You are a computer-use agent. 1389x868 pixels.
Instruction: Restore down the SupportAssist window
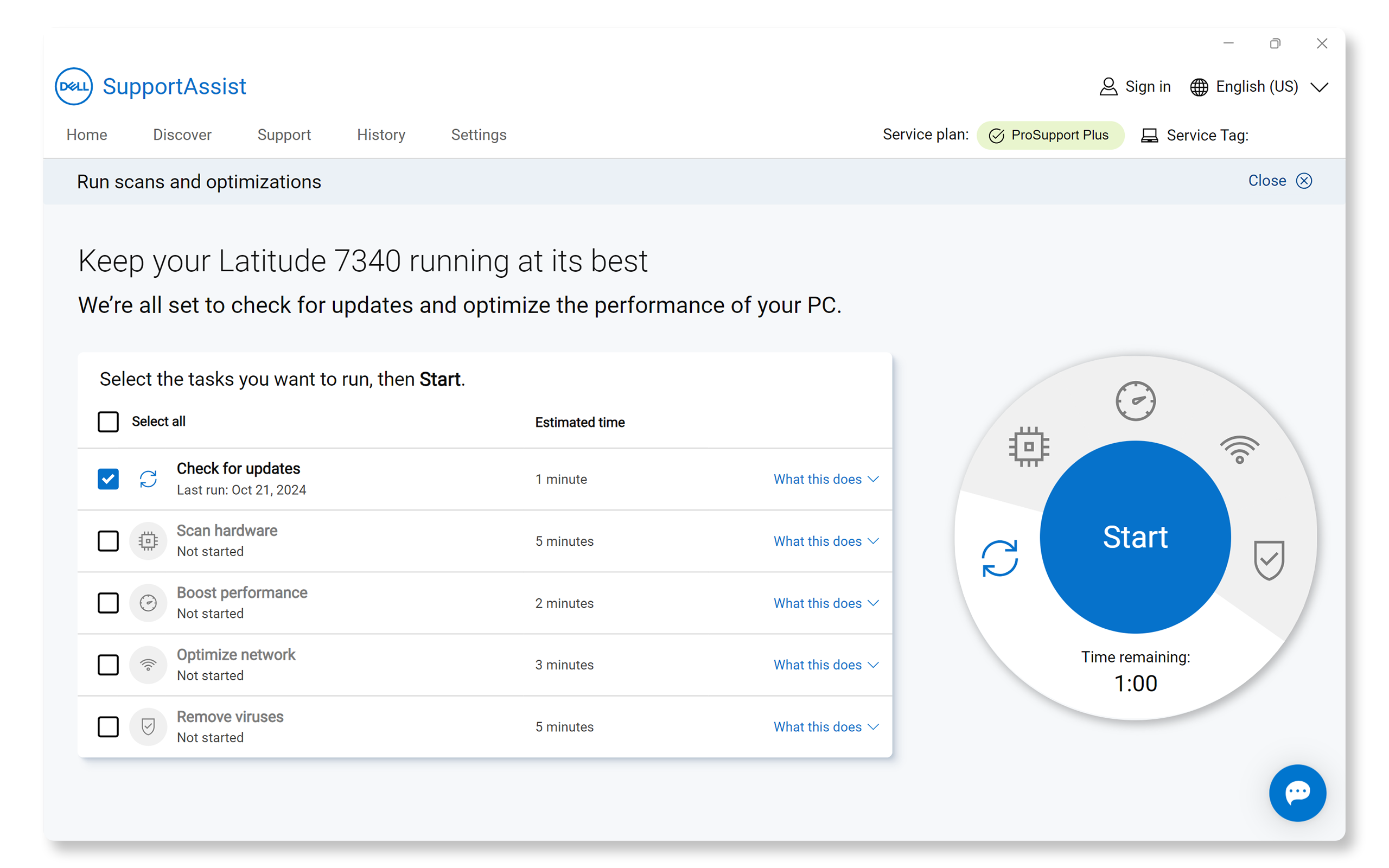(x=1275, y=43)
